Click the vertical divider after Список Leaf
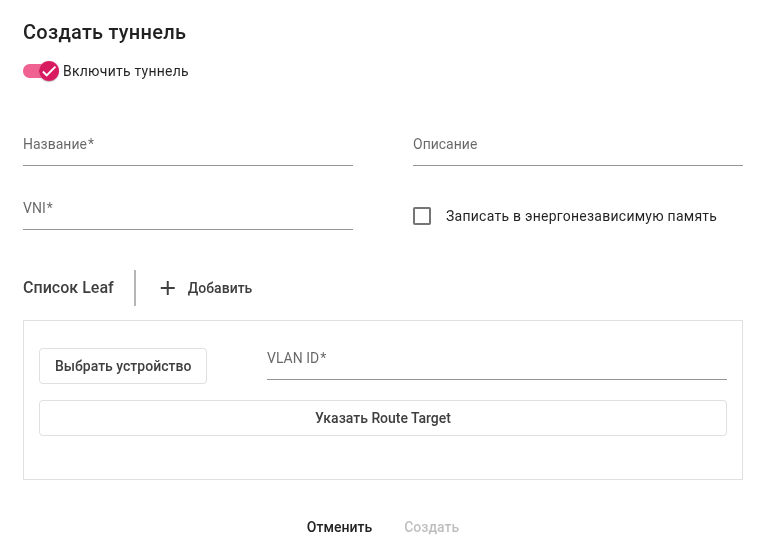The height and width of the screenshot is (552, 766). pos(135,288)
